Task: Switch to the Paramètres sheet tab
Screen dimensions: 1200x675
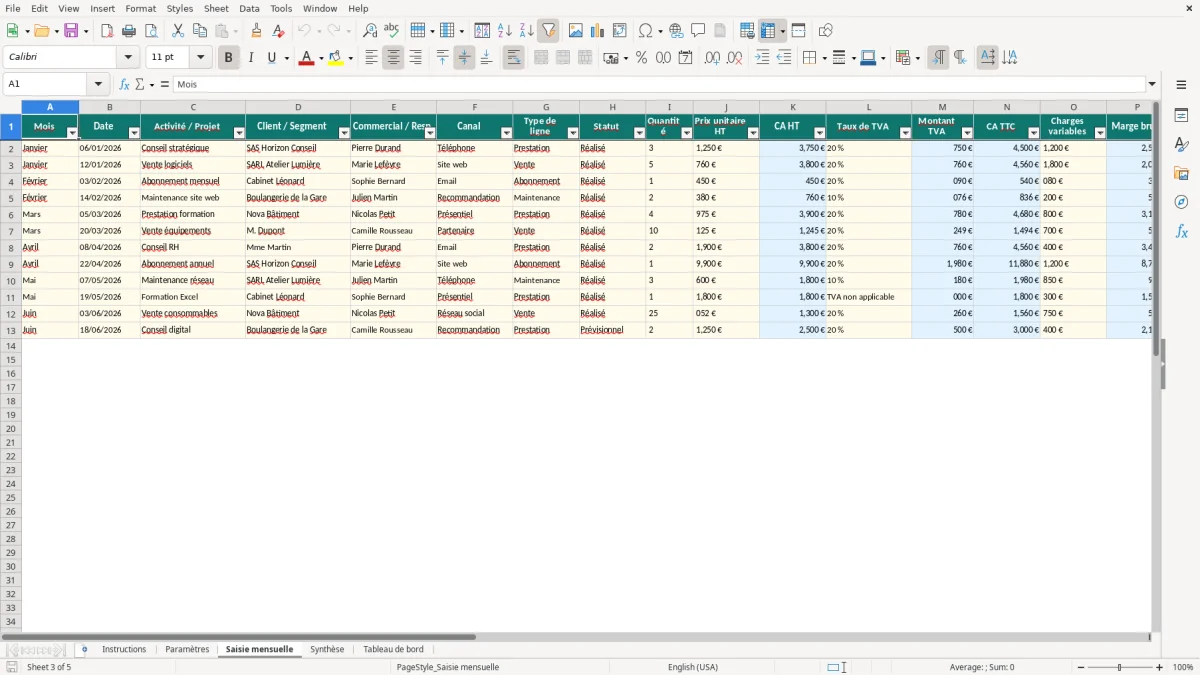Action: [x=187, y=649]
